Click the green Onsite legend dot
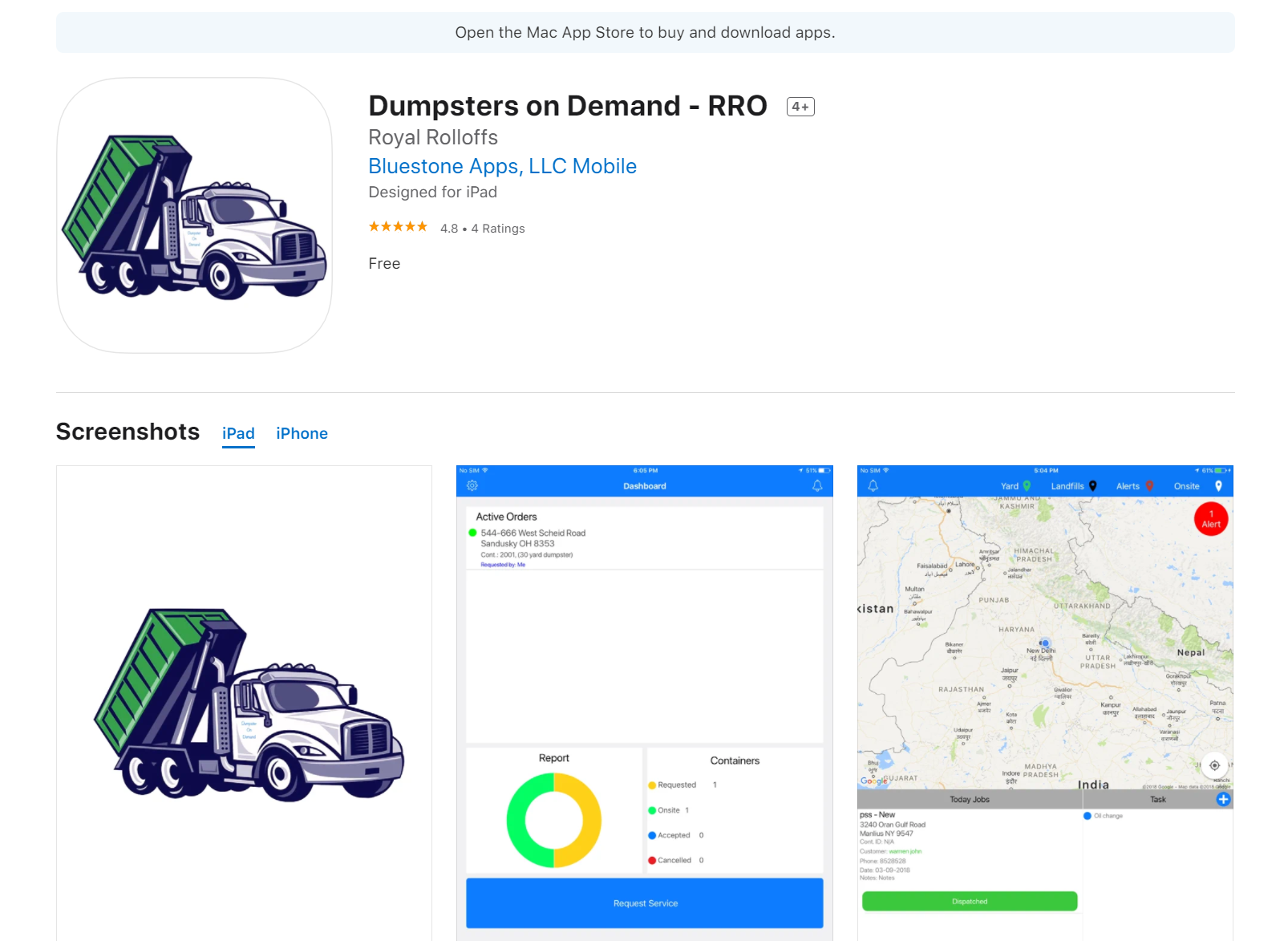This screenshot has width=1288, height=941. click(652, 810)
